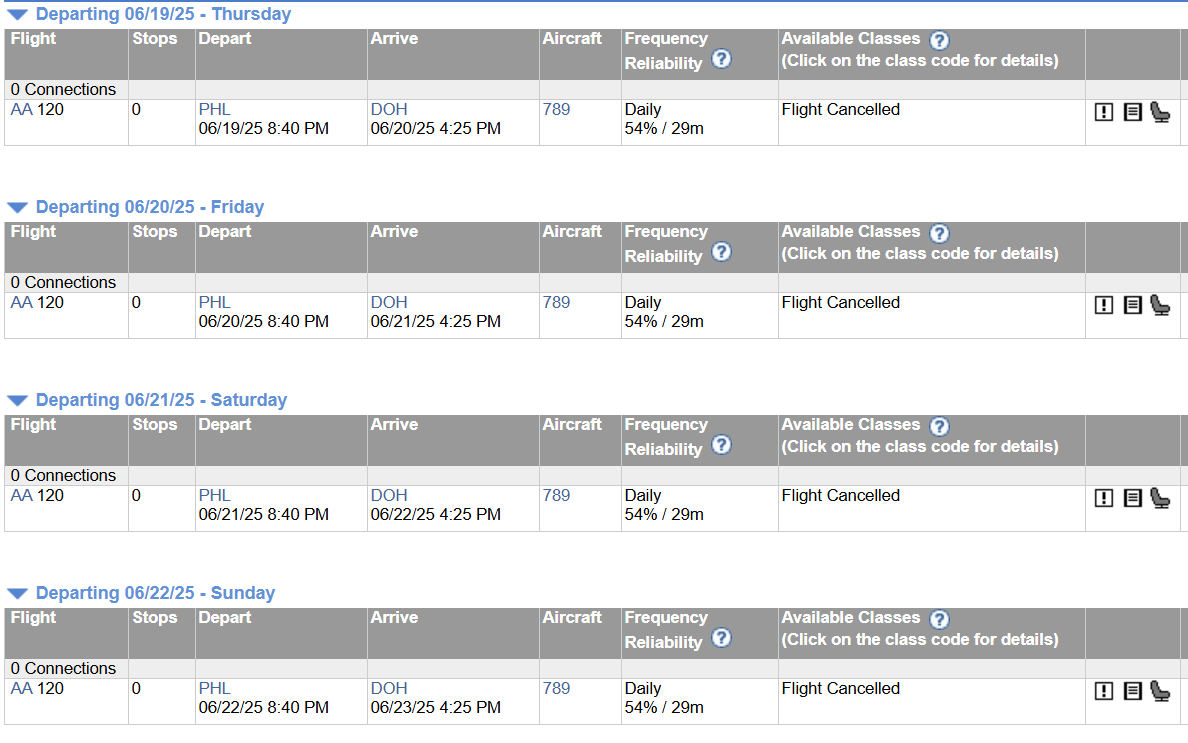Screen dimensions: 1188x743
Task: Collapse the Departing 06/20/25 Friday section
Action: coord(17,208)
